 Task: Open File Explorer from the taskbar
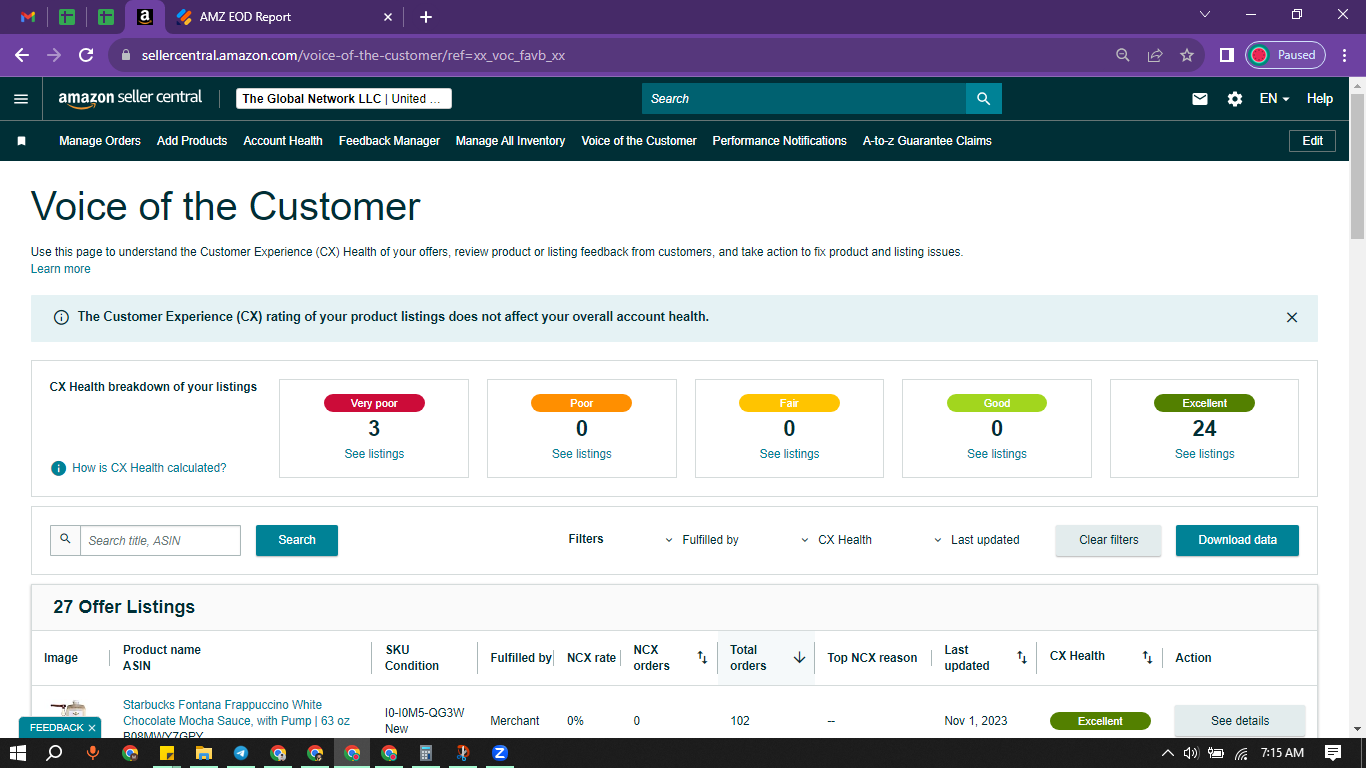(x=204, y=753)
